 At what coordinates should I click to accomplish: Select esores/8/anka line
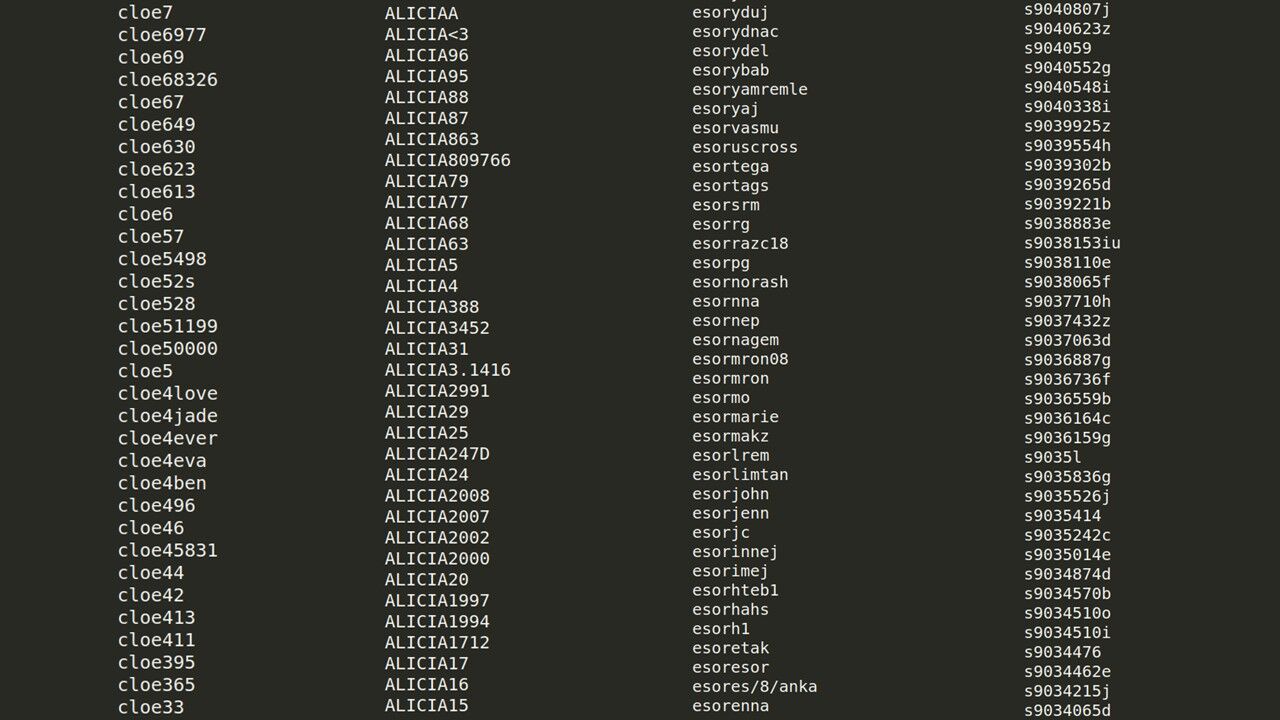(x=755, y=686)
